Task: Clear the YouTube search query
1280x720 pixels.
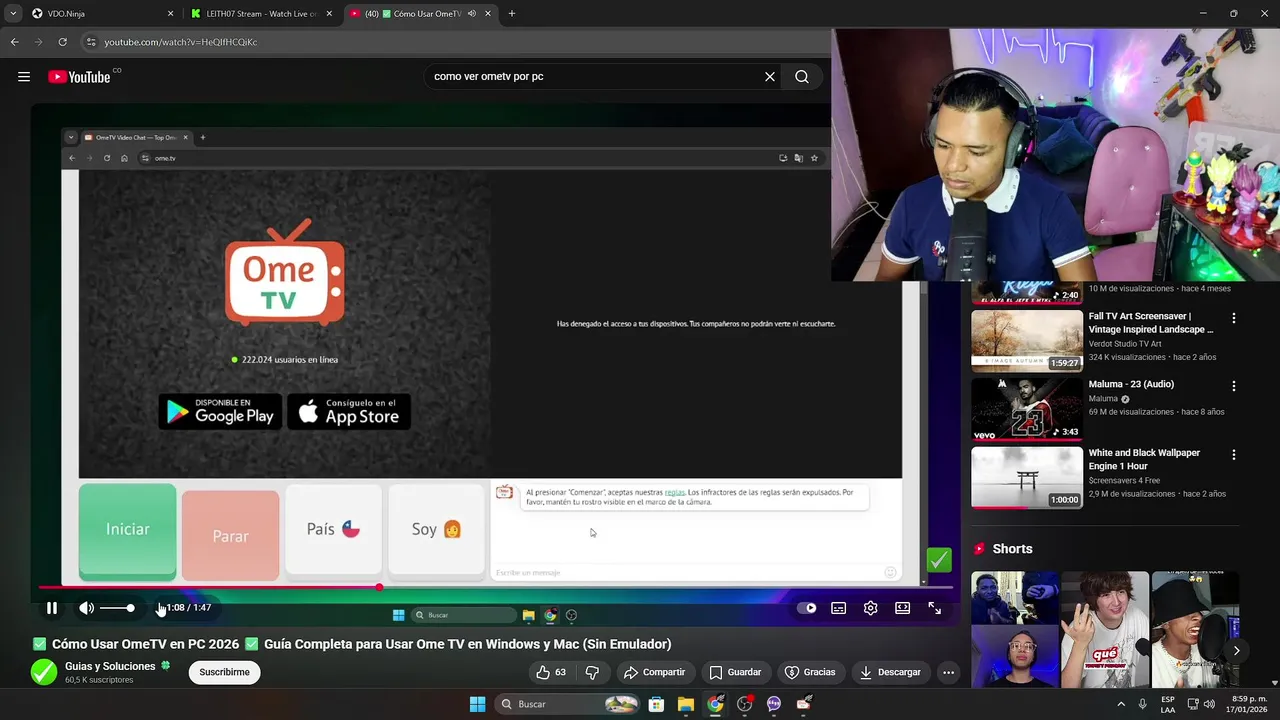Action: tap(770, 77)
